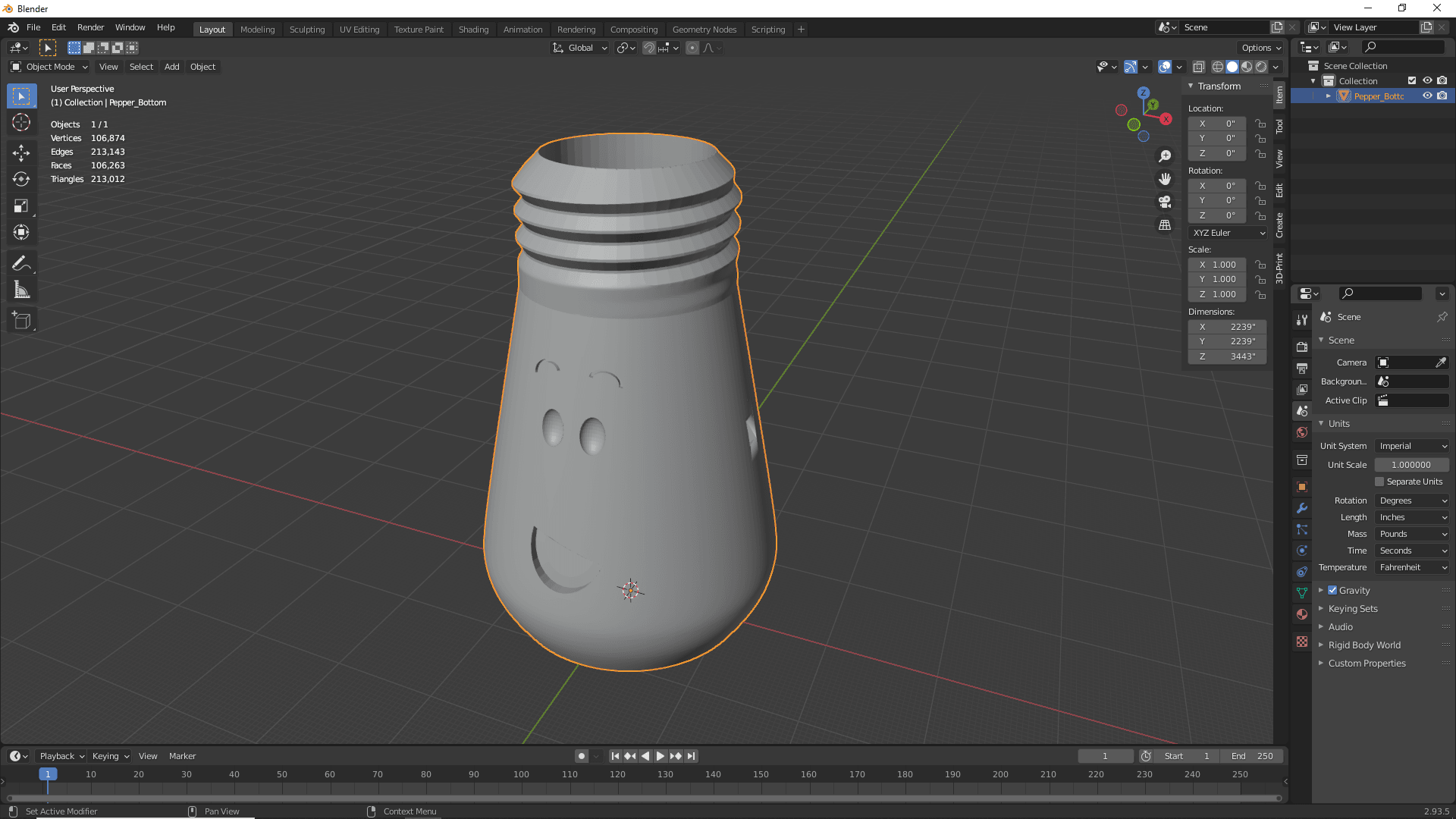Open the Playback popover
The width and height of the screenshot is (1456, 819).
pyautogui.click(x=61, y=756)
